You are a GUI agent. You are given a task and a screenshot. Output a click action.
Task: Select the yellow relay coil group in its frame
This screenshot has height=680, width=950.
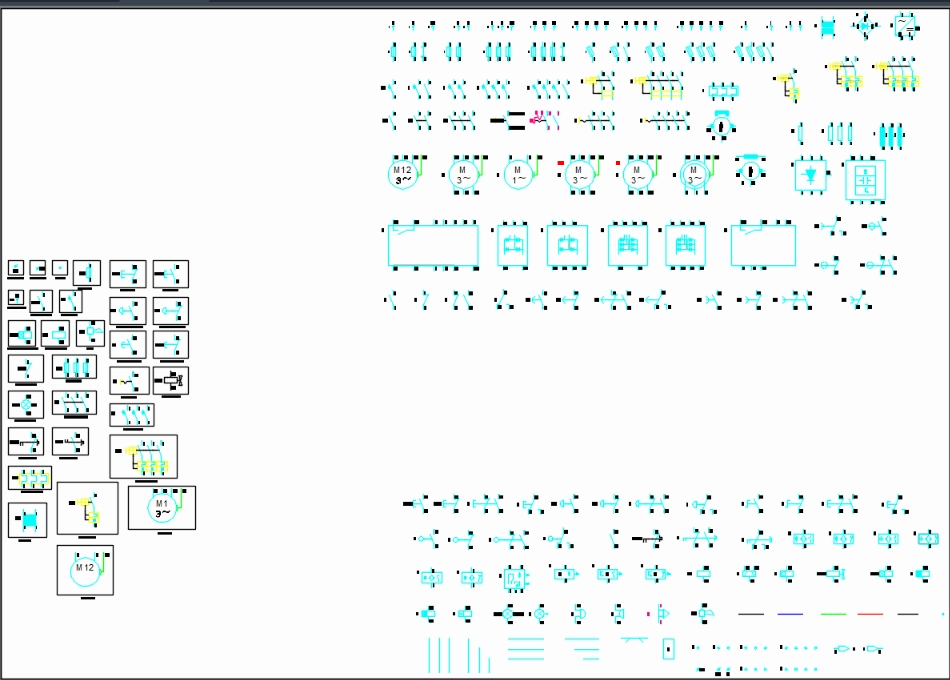coord(143,455)
